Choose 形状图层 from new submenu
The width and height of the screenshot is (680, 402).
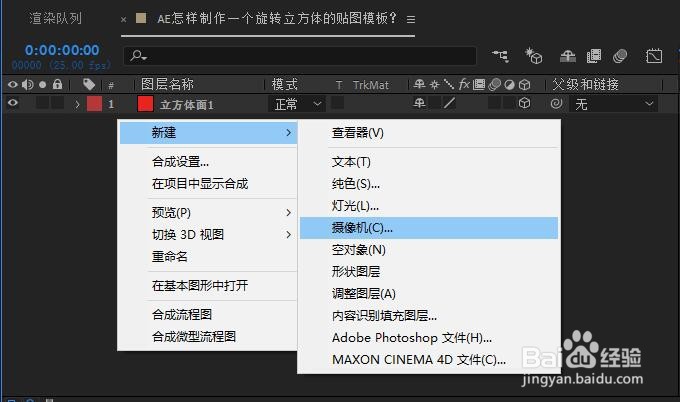click(x=429, y=272)
